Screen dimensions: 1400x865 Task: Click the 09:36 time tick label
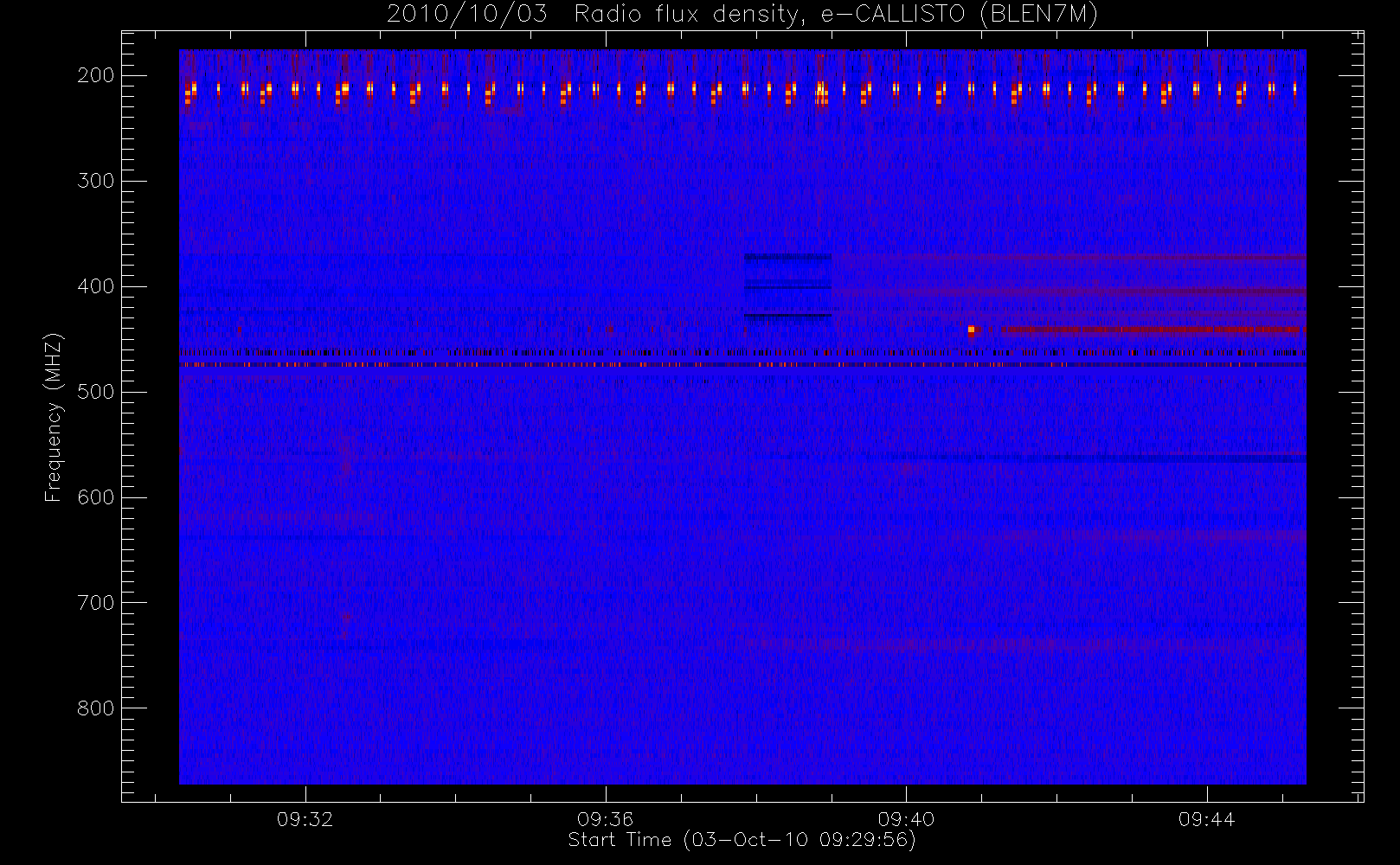click(606, 819)
